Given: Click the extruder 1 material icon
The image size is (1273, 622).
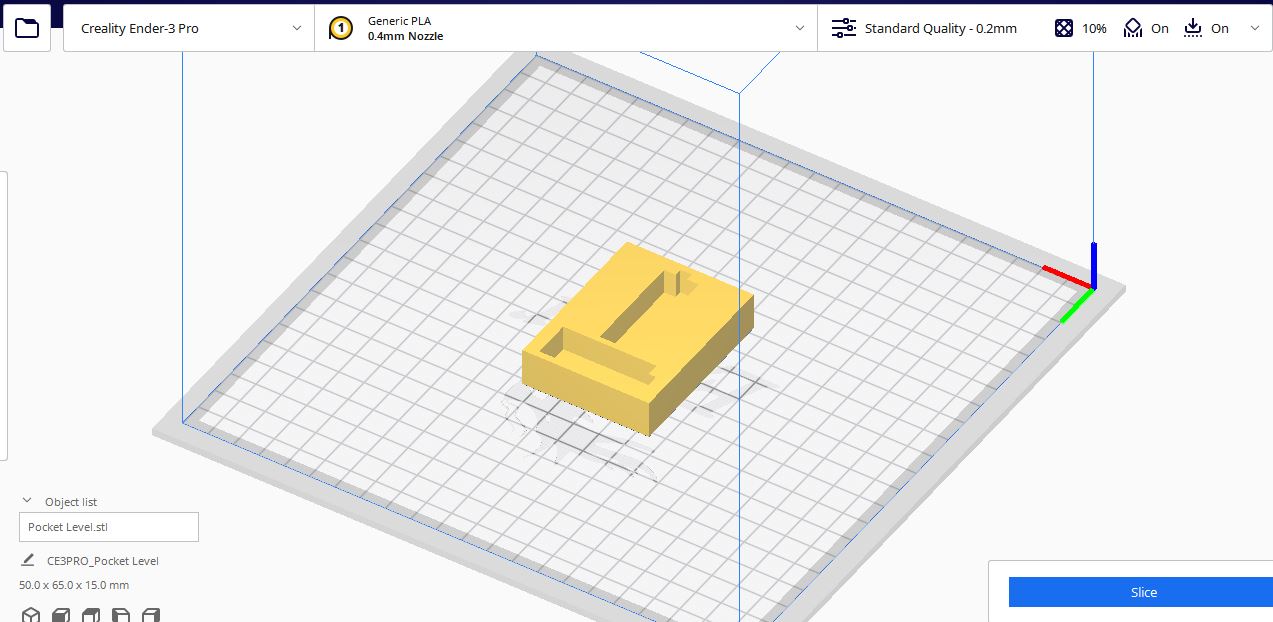Looking at the screenshot, I should 341,28.
